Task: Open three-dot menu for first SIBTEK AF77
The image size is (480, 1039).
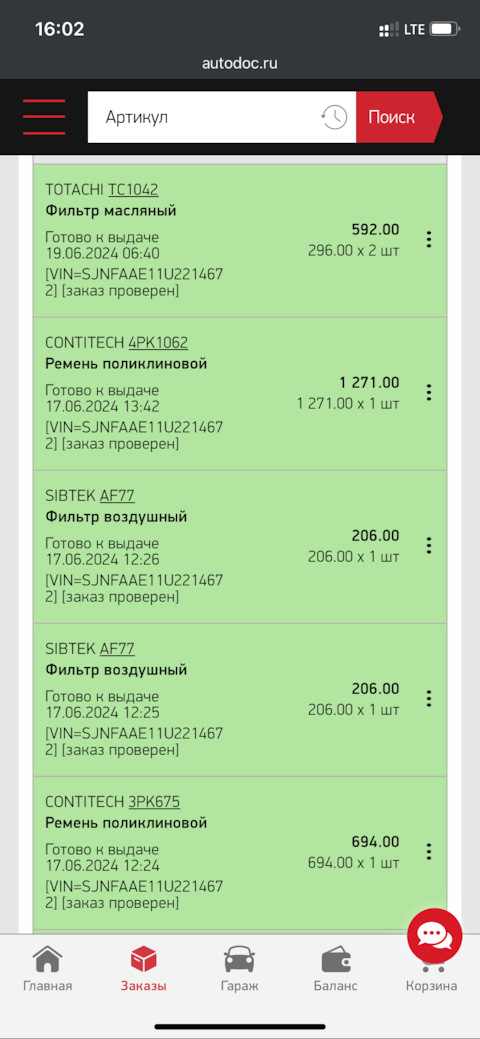Action: coord(429,545)
